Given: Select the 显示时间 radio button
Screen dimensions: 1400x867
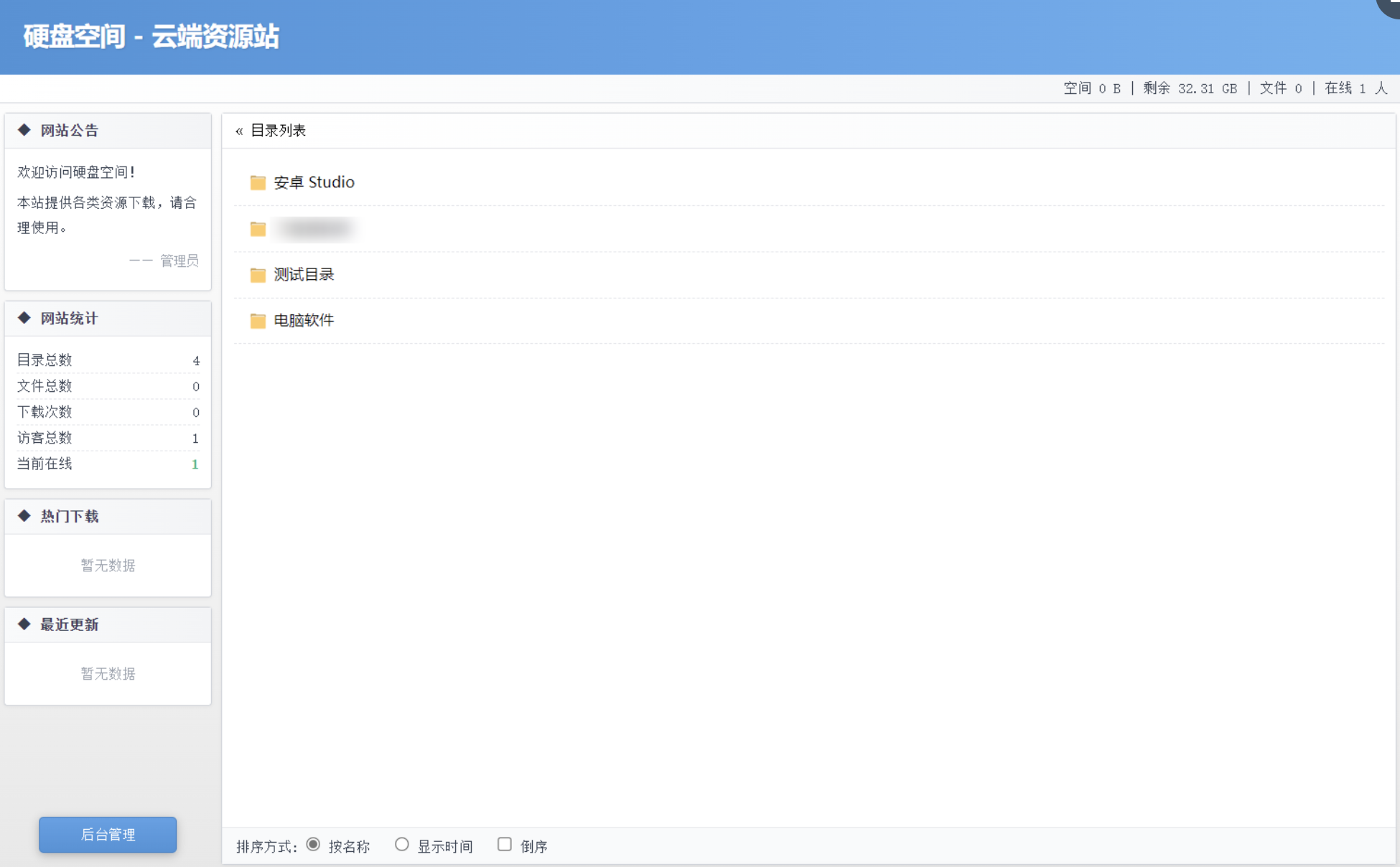Looking at the screenshot, I should click(x=402, y=845).
